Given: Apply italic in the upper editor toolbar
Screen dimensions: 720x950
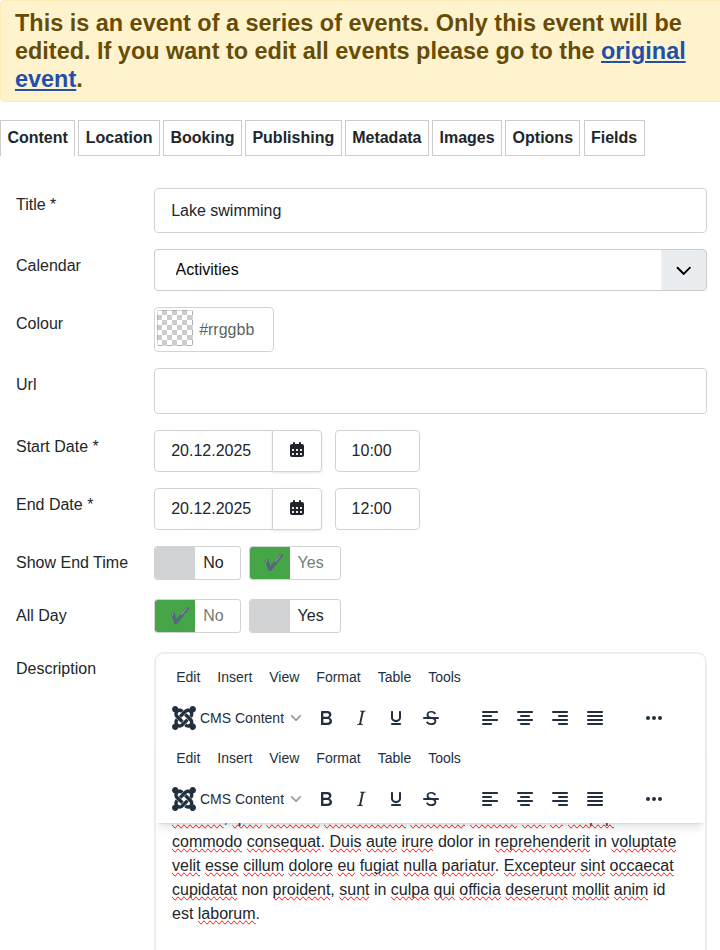Looking at the screenshot, I should [x=361, y=718].
